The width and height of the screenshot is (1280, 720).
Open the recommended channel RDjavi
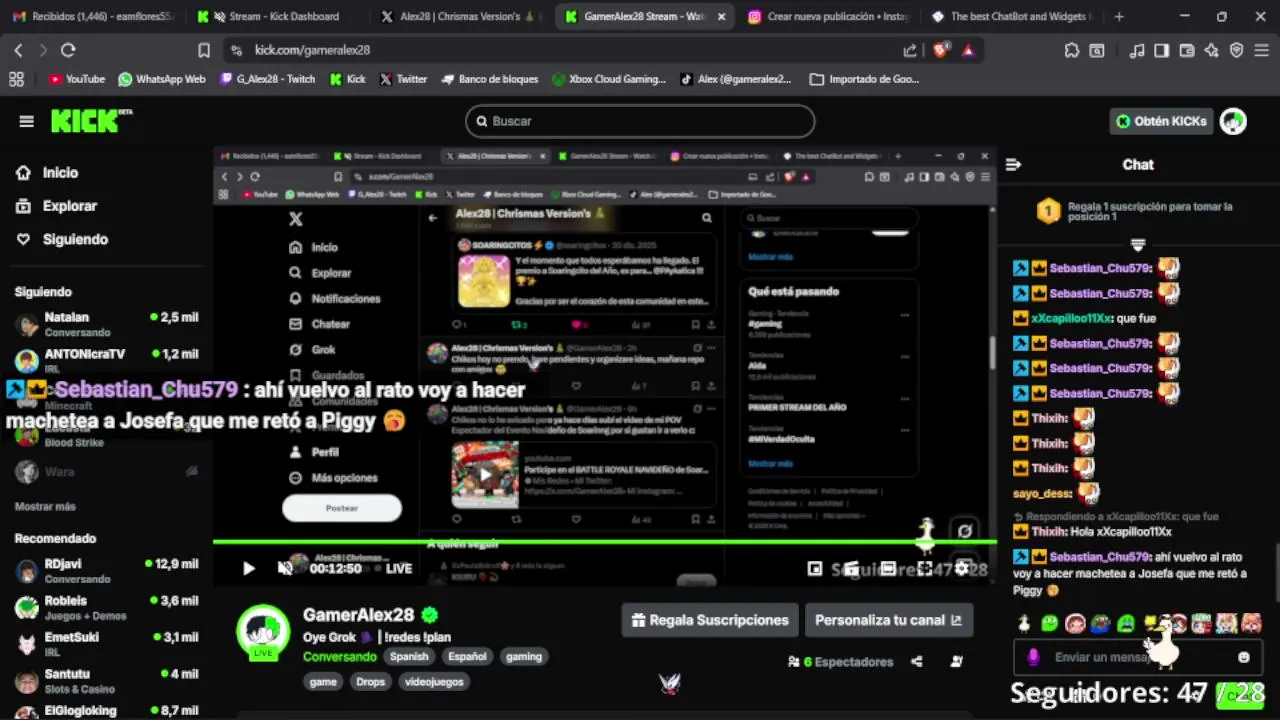(x=105, y=570)
